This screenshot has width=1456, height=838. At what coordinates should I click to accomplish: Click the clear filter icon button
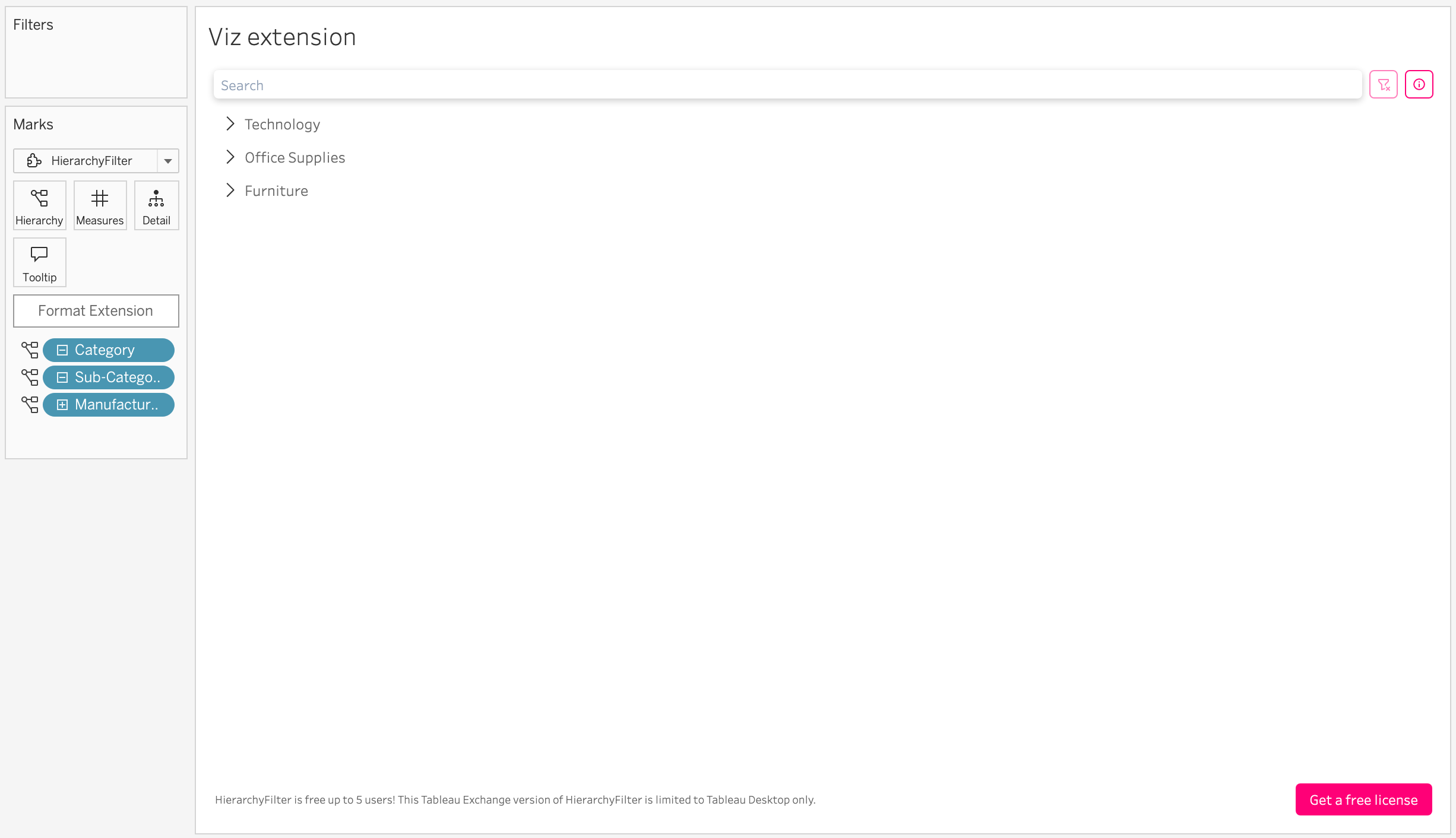pyautogui.click(x=1384, y=84)
